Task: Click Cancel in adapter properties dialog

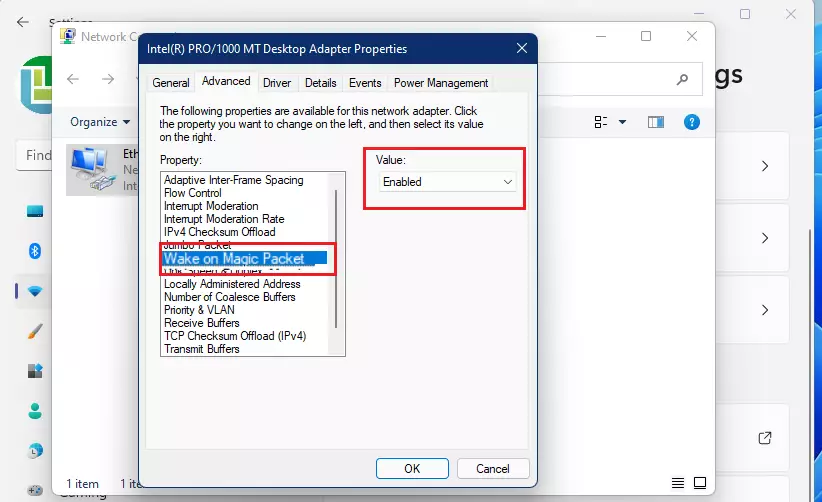Action: click(x=493, y=468)
